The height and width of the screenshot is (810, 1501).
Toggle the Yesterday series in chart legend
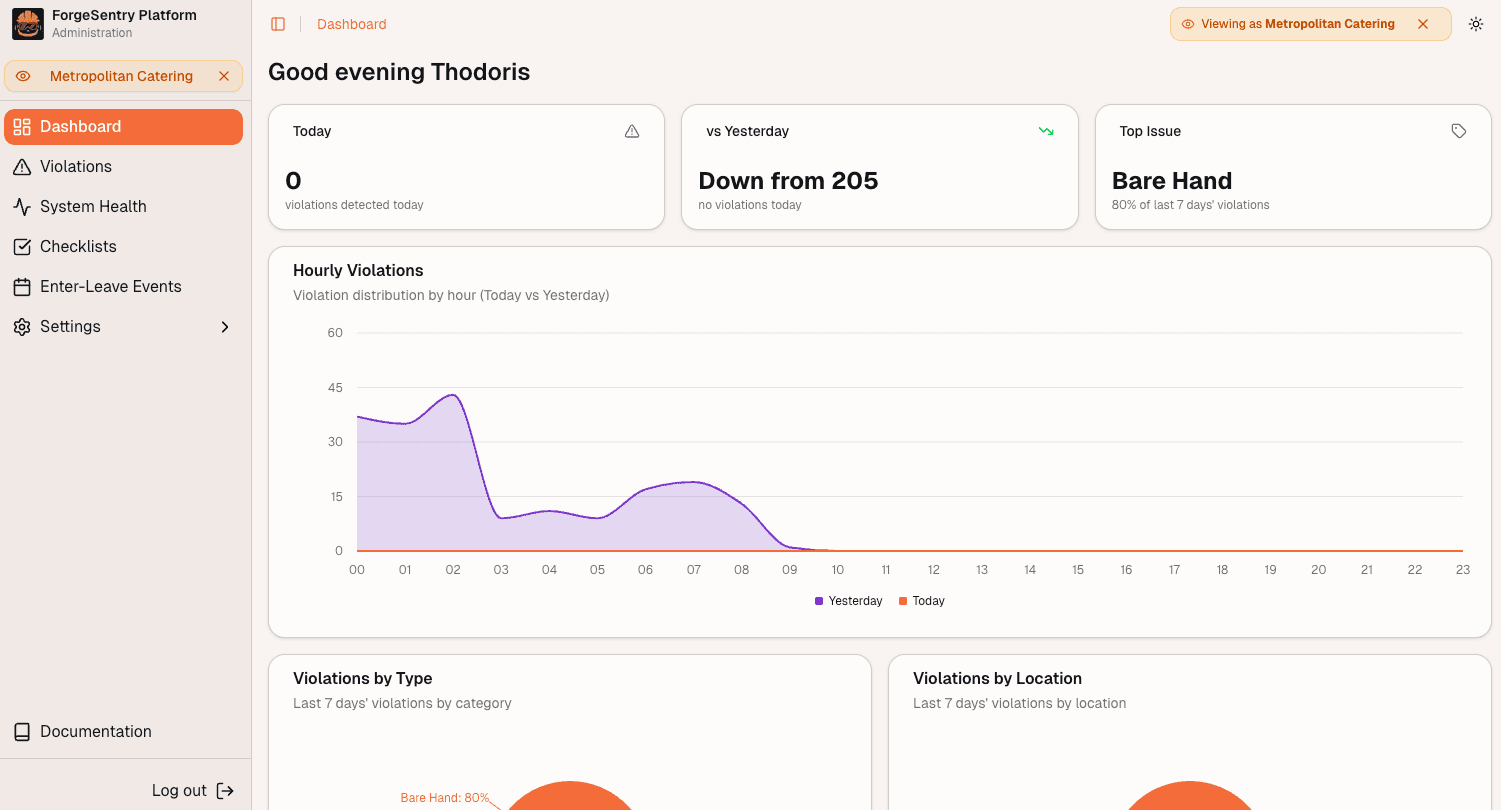pyautogui.click(x=849, y=601)
